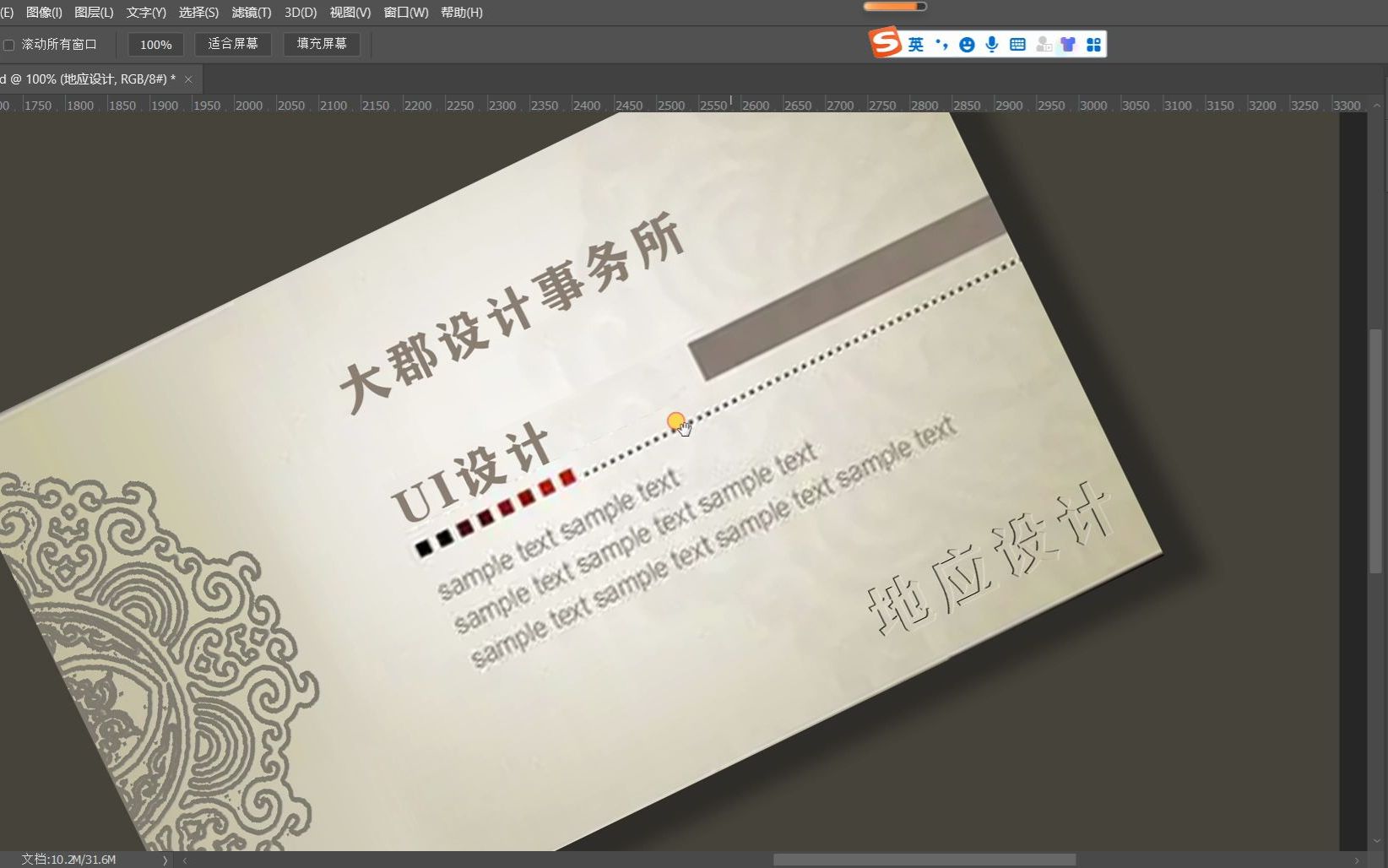Click the Sogou input method logo

click(886, 42)
